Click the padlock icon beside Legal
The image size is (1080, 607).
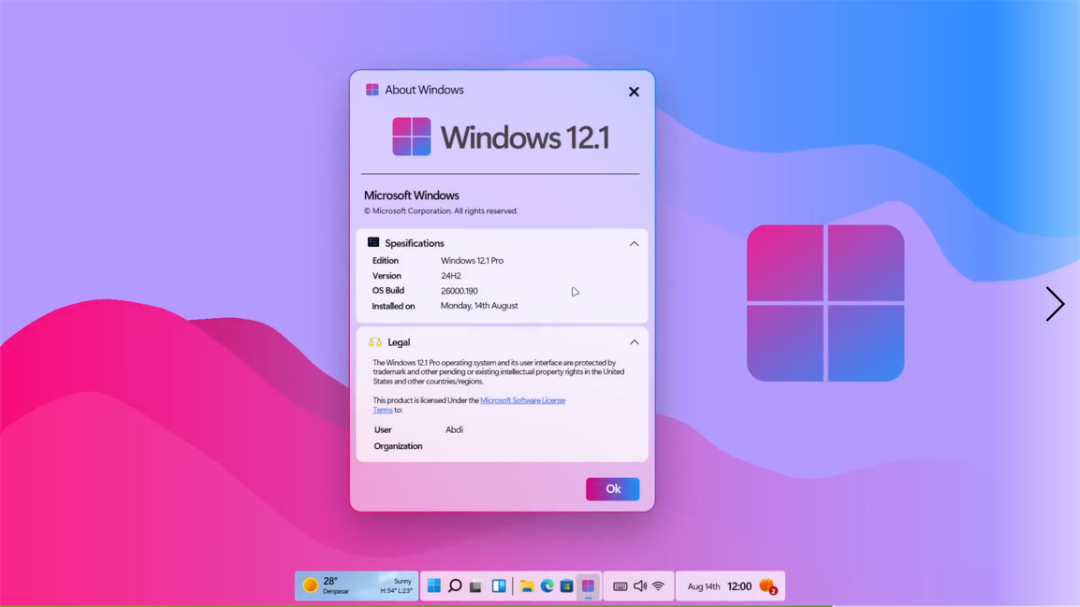click(374, 342)
